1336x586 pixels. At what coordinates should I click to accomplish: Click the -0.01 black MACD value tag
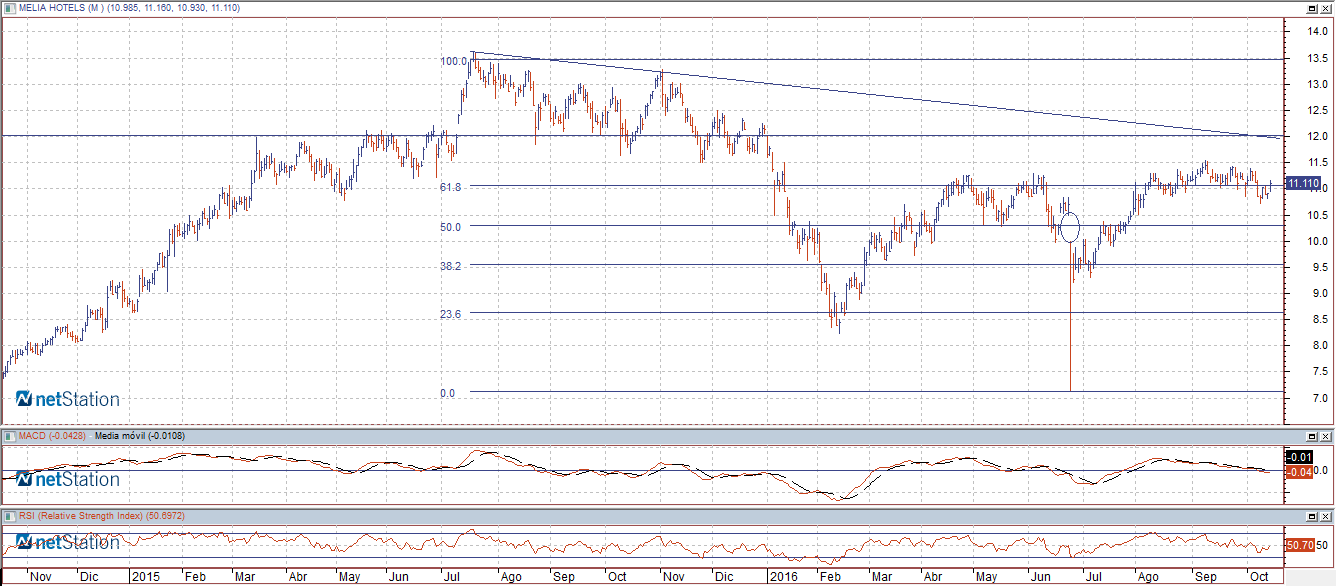click(x=1301, y=457)
